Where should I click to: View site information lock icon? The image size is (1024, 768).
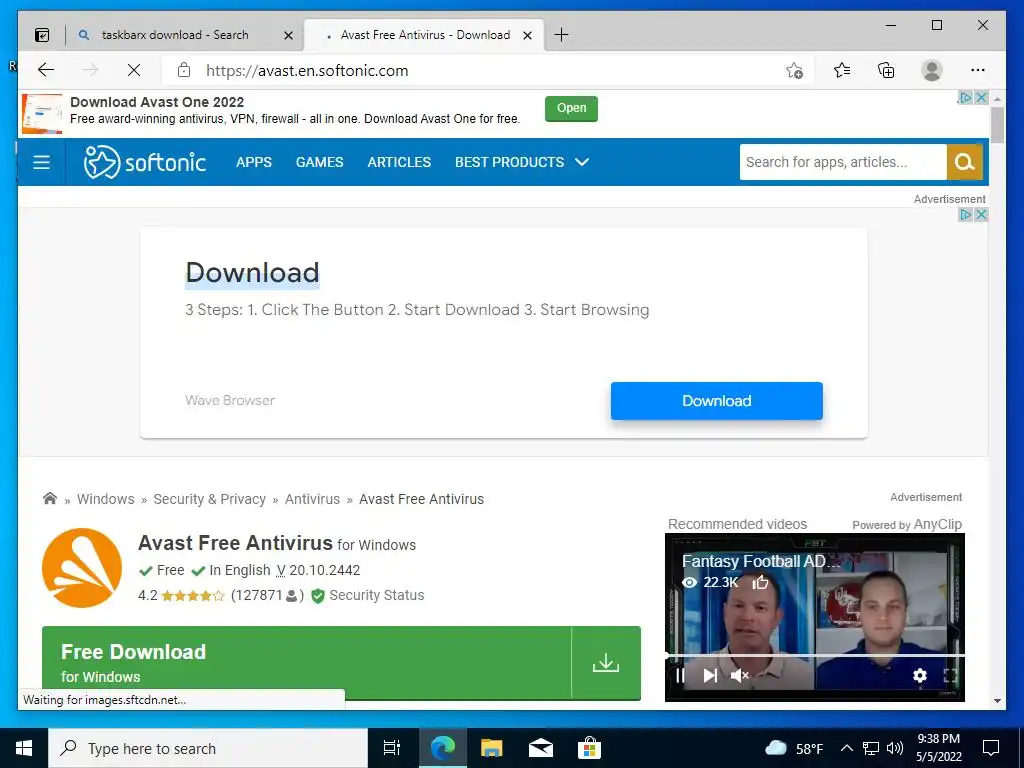[x=184, y=70]
